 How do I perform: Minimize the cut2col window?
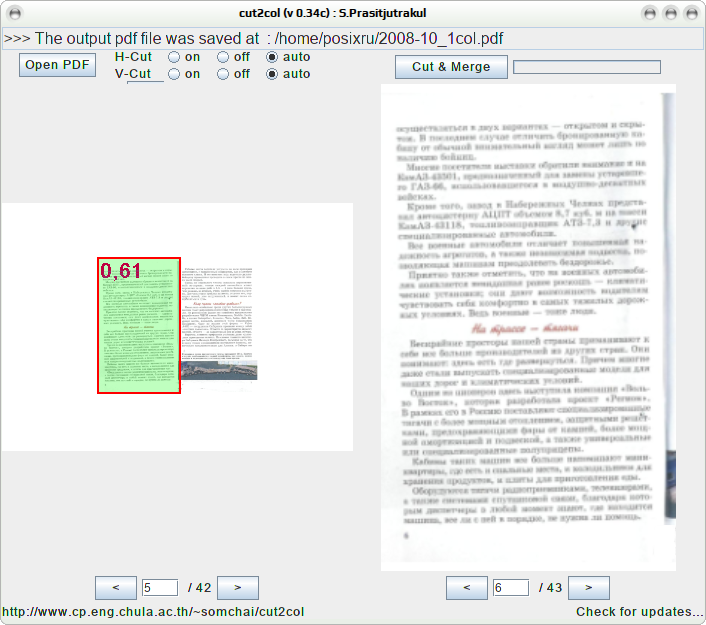pyautogui.click(x=650, y=14)
